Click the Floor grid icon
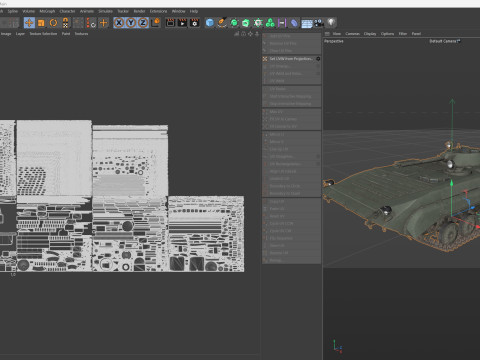Viewport: 480px width, 360px height. click(307, 23)
